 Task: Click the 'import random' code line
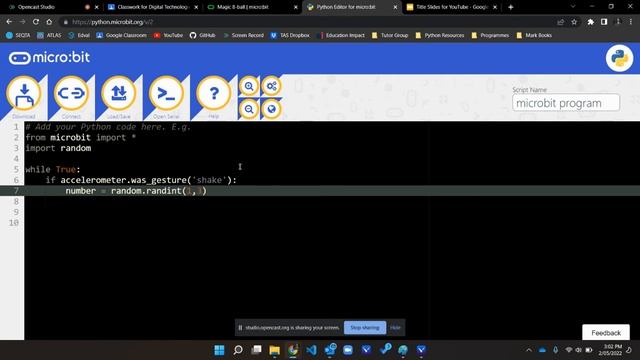(58, 148)
